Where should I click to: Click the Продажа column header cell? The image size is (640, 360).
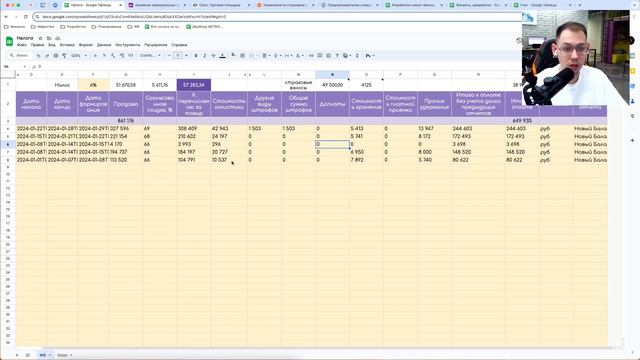click(126, 104)
